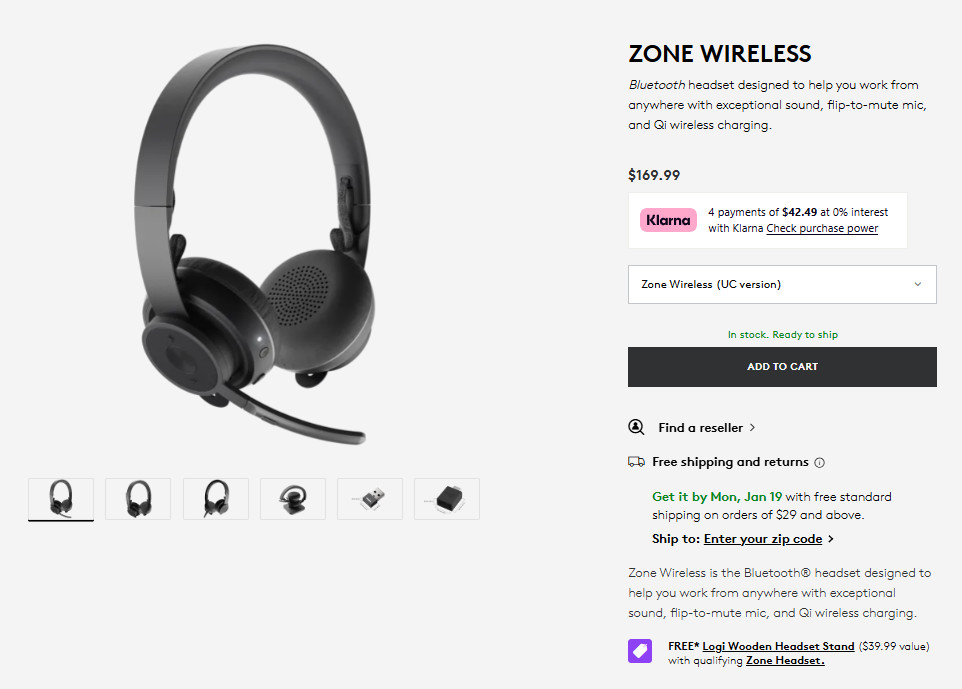
Task: Open the Zone Wireless version dropdown
Action: click(781, 284)
